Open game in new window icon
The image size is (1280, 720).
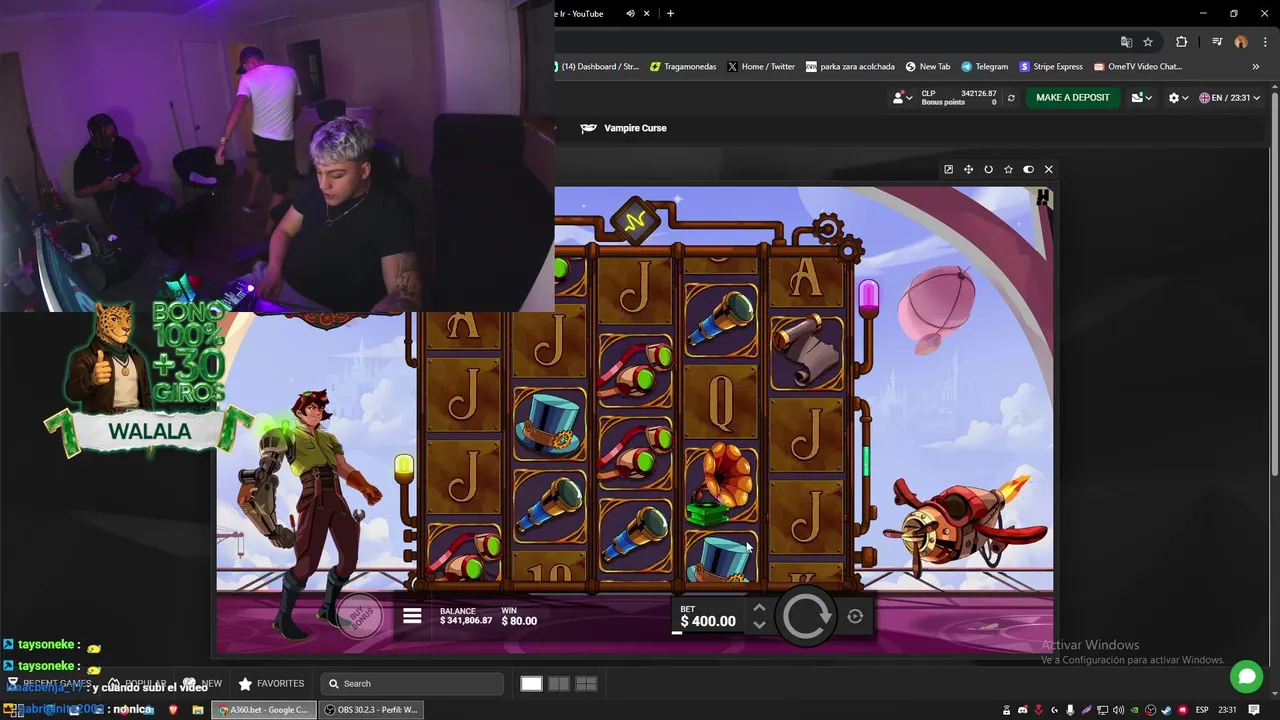pos(948,169)
